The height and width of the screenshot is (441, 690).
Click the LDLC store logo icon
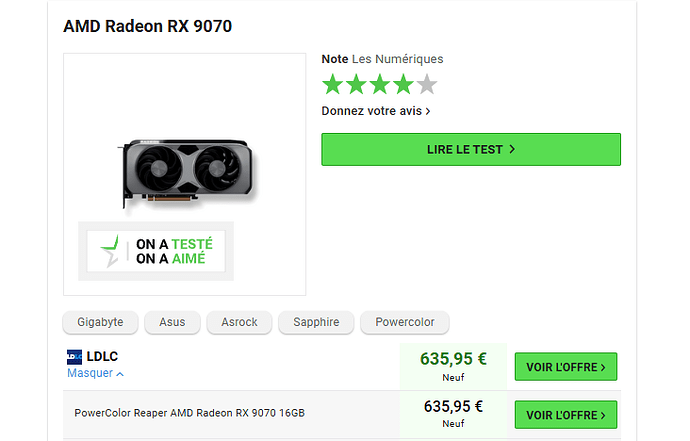coord(74,357)
